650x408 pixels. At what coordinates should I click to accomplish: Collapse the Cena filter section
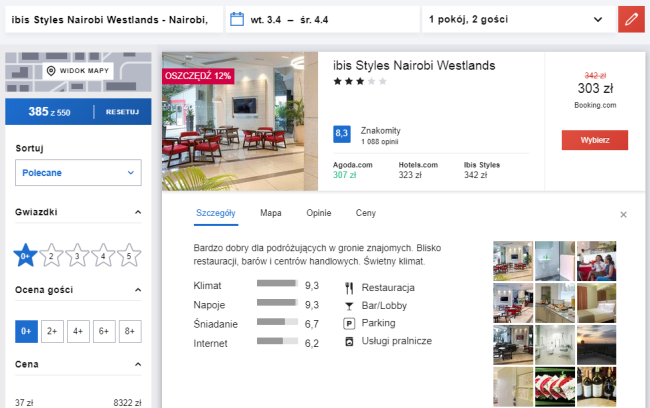(x=138, y=365)
